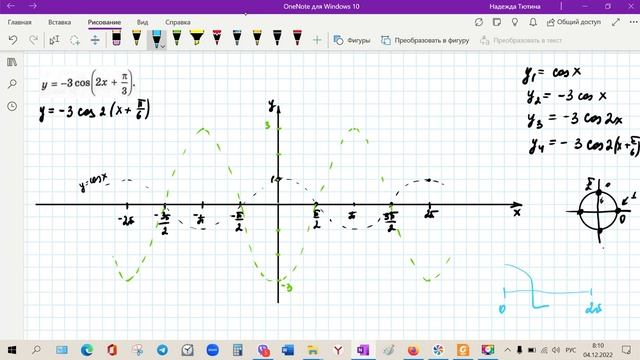The height and width of the screenshot is (360, 640).
Task: Click Преобразовать в текст
Action: click(x=521, y=40)
